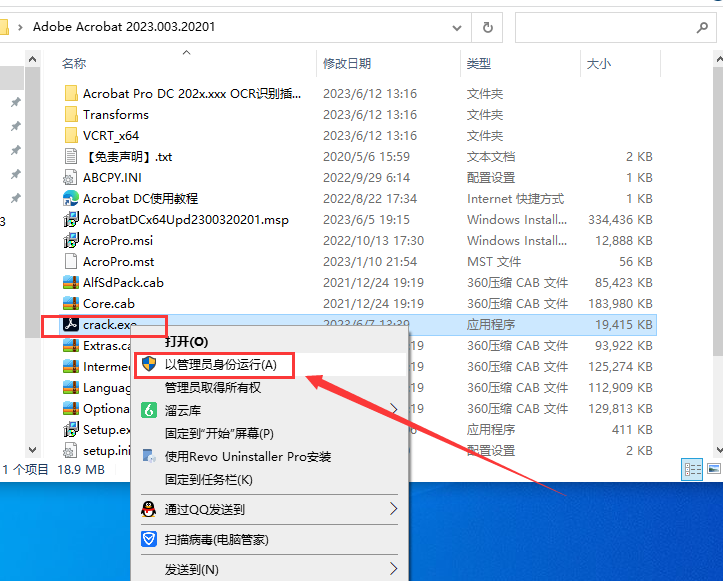The height and width of the screenshot is (581, 723).
Task: Expand the 通过QQ发送到 submenu arrow
Action: click(x=393, y=509)
